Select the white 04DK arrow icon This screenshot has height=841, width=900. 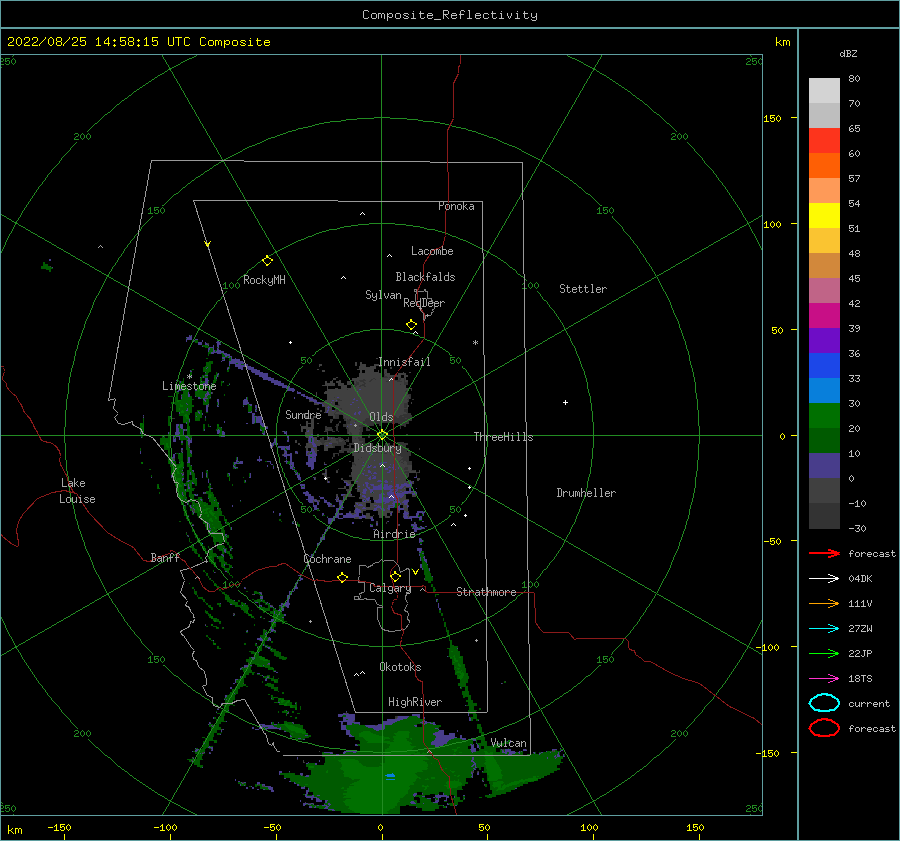point(824,578)
